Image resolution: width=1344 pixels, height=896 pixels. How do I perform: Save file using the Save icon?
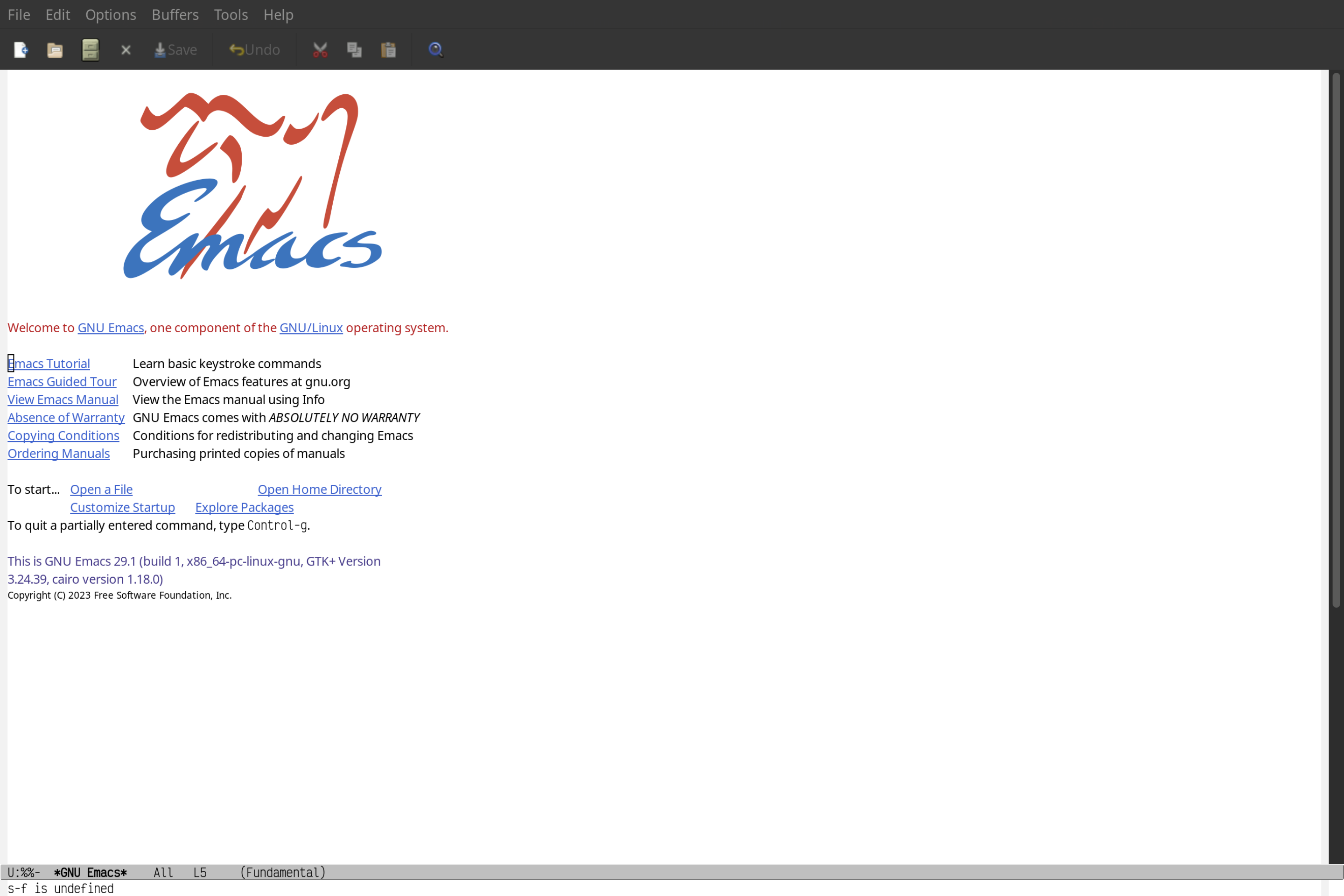click(x=174, y=49)
